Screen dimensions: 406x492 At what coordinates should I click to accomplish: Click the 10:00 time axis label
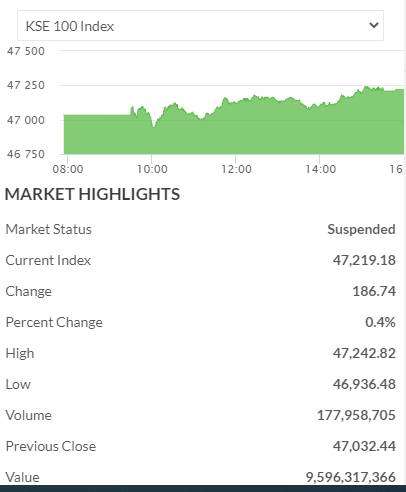point(152,169)
